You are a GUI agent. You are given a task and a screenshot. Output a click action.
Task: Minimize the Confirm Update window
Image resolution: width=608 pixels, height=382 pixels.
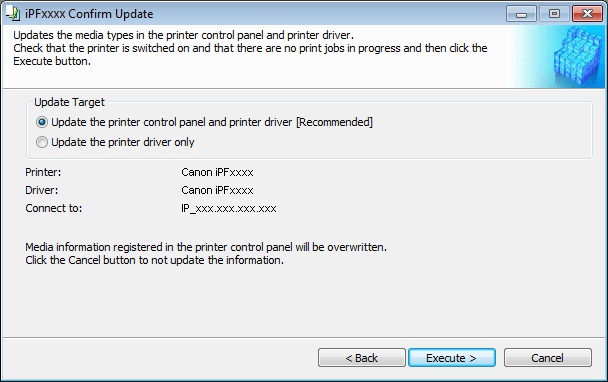tap(522, 14)
